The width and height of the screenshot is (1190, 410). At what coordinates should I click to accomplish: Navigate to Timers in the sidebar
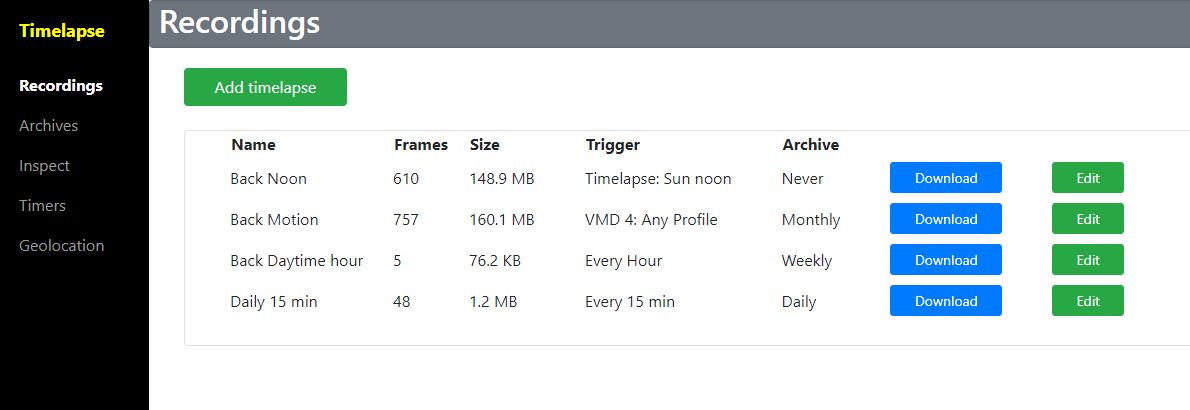coord(42,206)
